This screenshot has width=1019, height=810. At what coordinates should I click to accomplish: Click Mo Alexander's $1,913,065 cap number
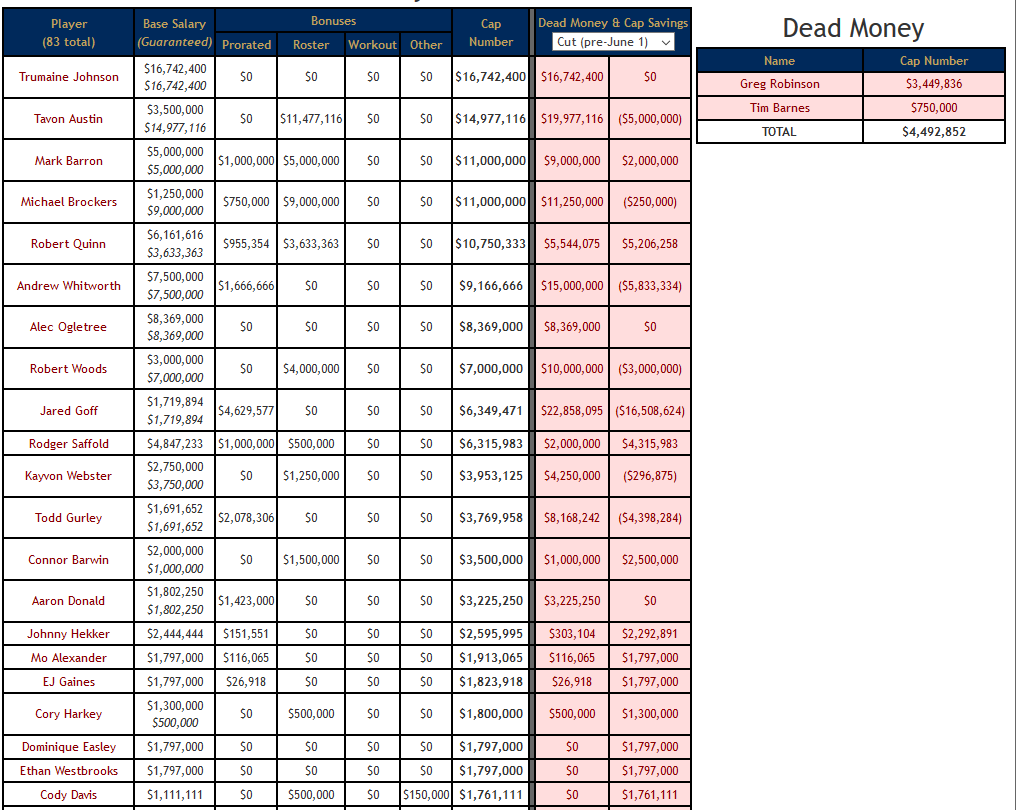491,658
